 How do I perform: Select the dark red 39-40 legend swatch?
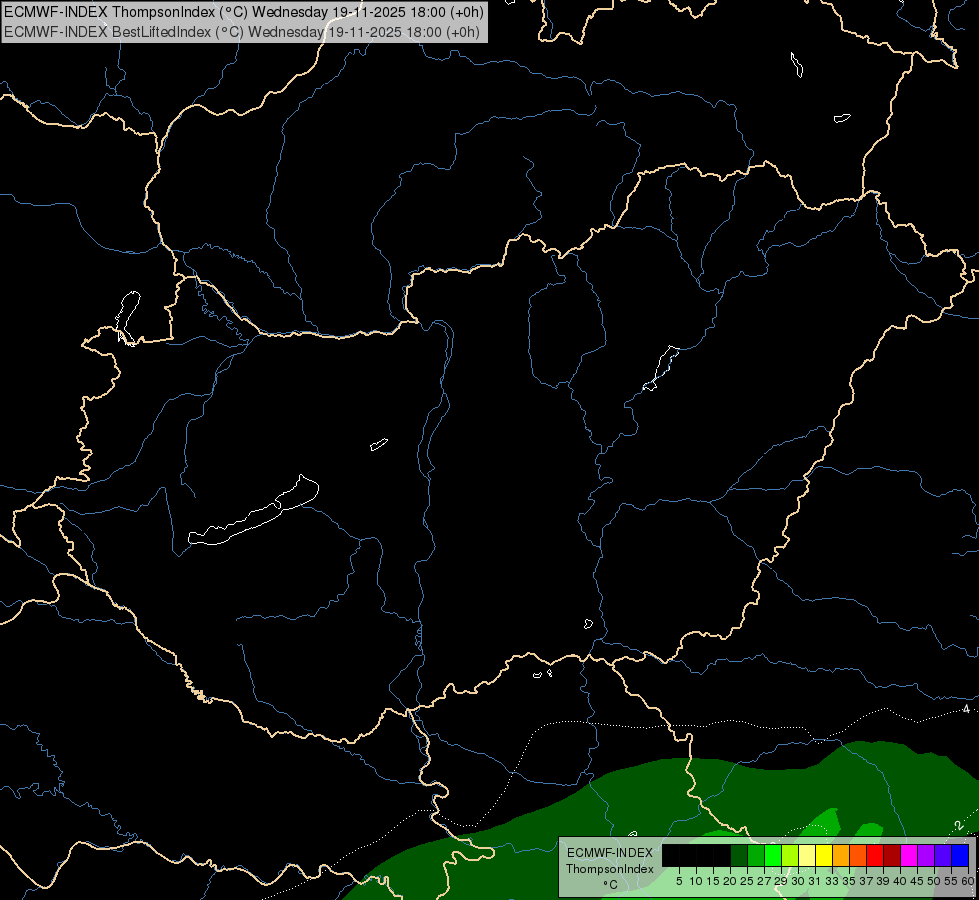click(x=892, y=855)
